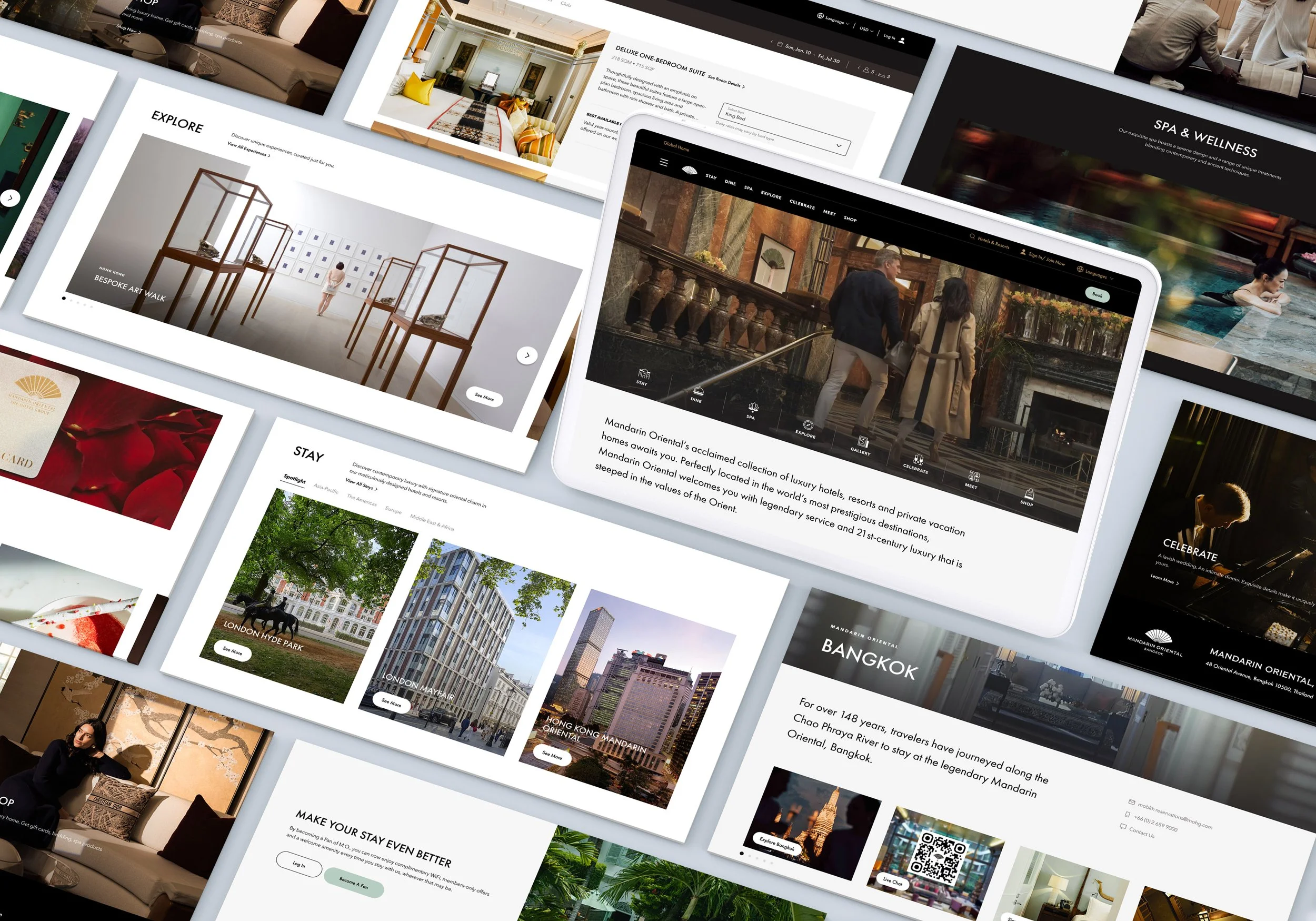Click the calendar icon beside Sun, Jan. 10
The width and height of the screenshot is (1316, 921).
point(780,44)
